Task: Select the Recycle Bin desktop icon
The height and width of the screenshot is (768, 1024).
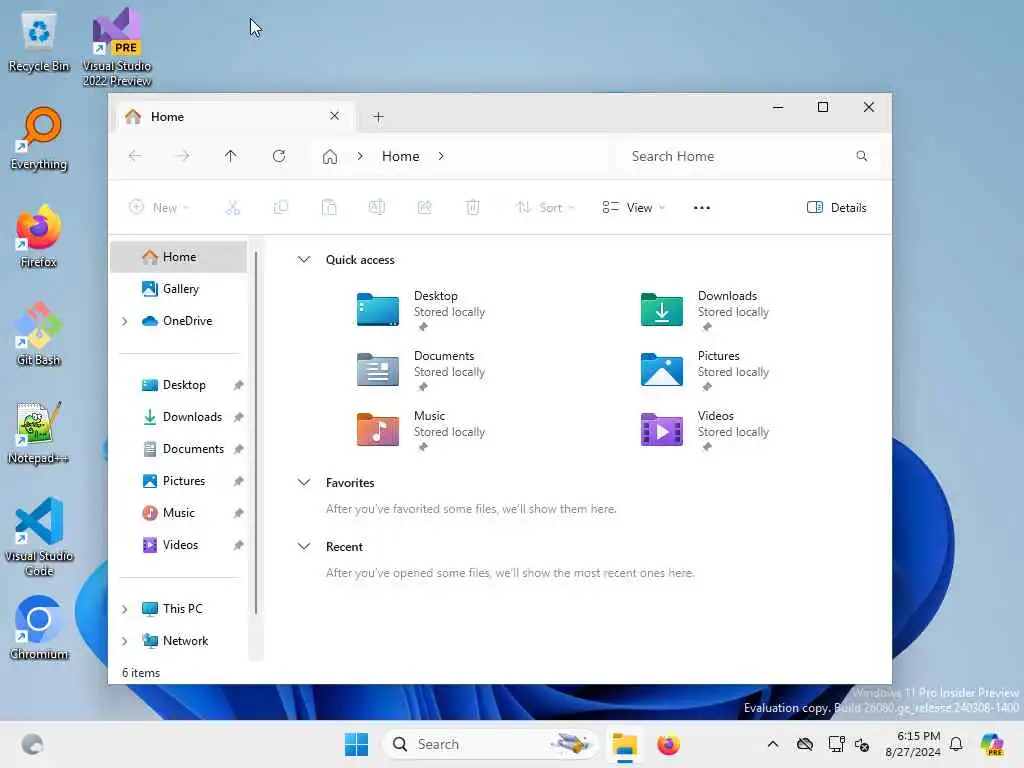Action: (39, 42)
